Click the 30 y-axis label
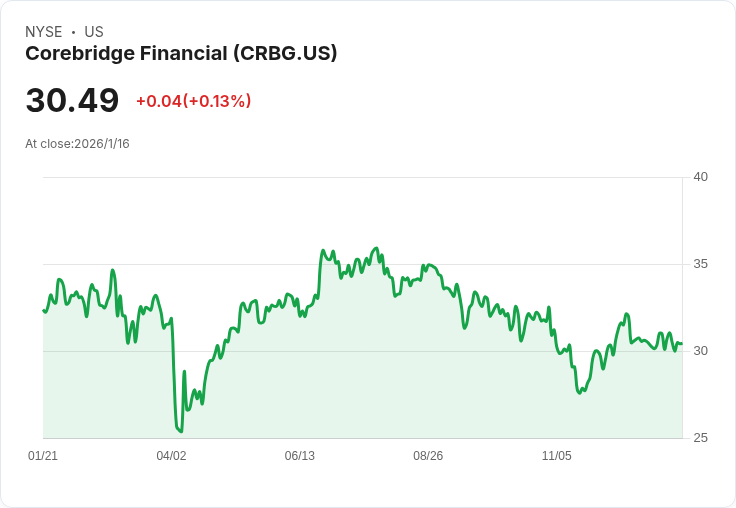The image size is (736, 508). 700,351
